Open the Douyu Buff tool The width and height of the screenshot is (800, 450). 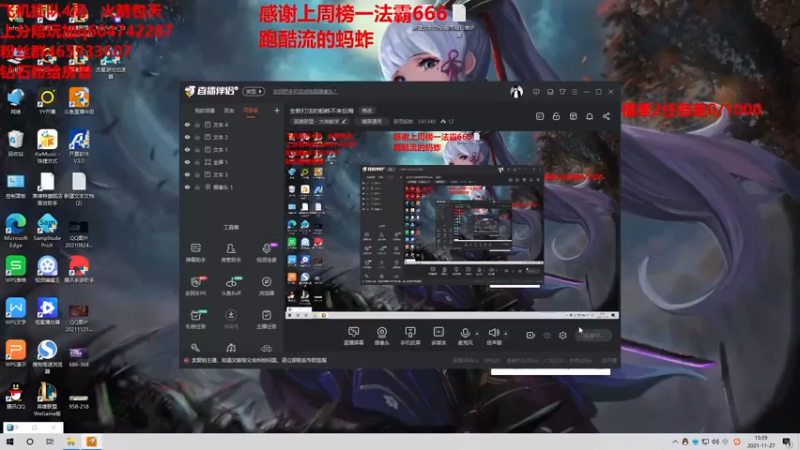click(x=231, y=286)
